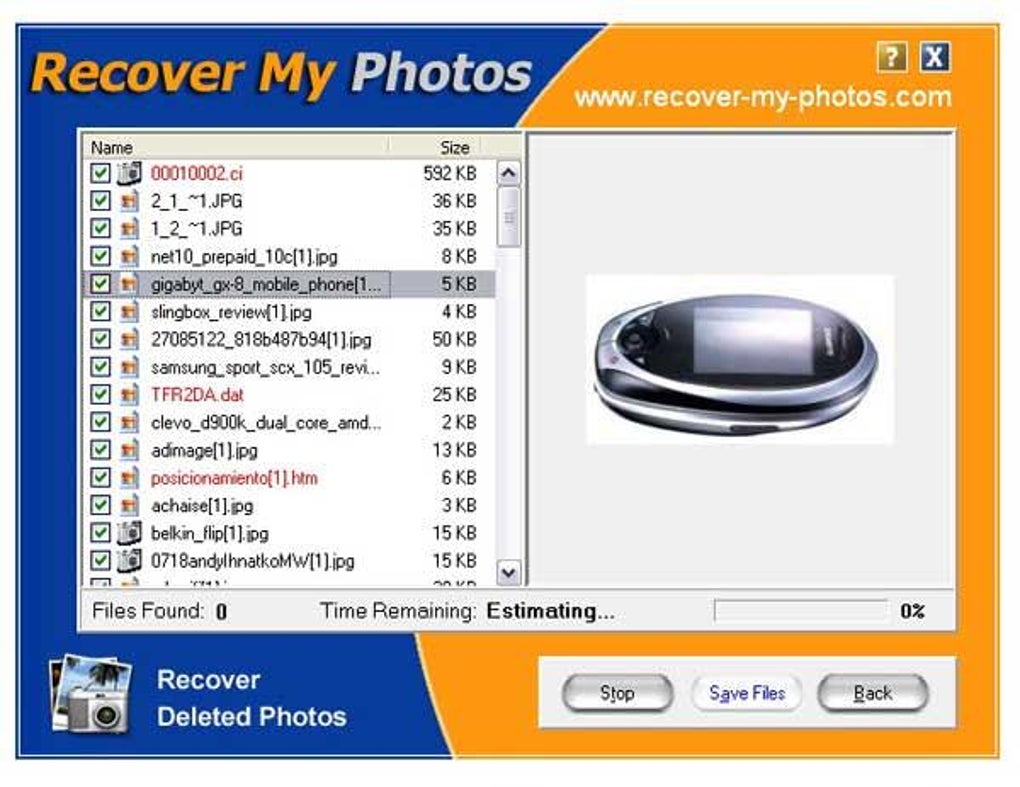Click the camera icon beside belkin_flip[1].jpg
Image resolution: width=1020 pixels, height=787 pixels.
pyautogui.click(x=129, y=533)
